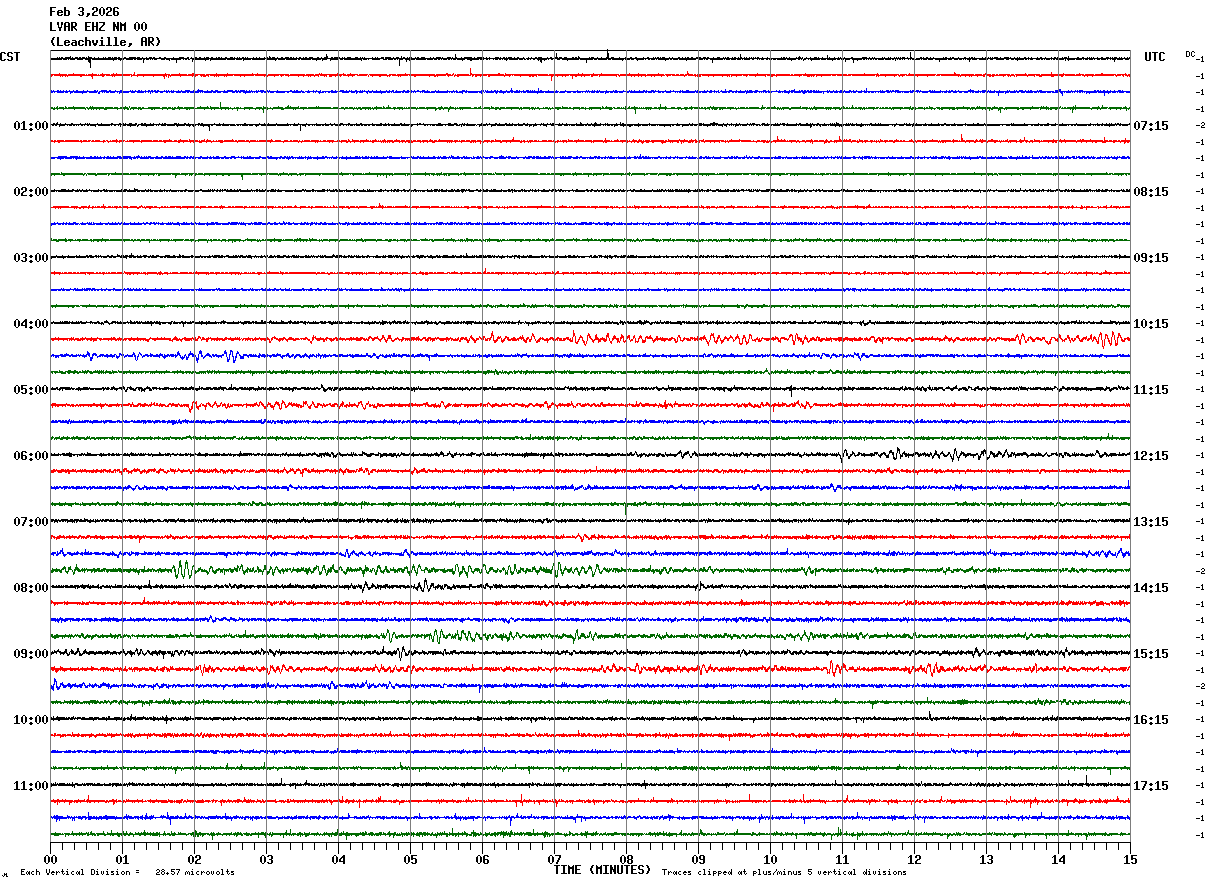Click 'Each Vertical Division = 28.57 microvolts' note

point(127,873)
